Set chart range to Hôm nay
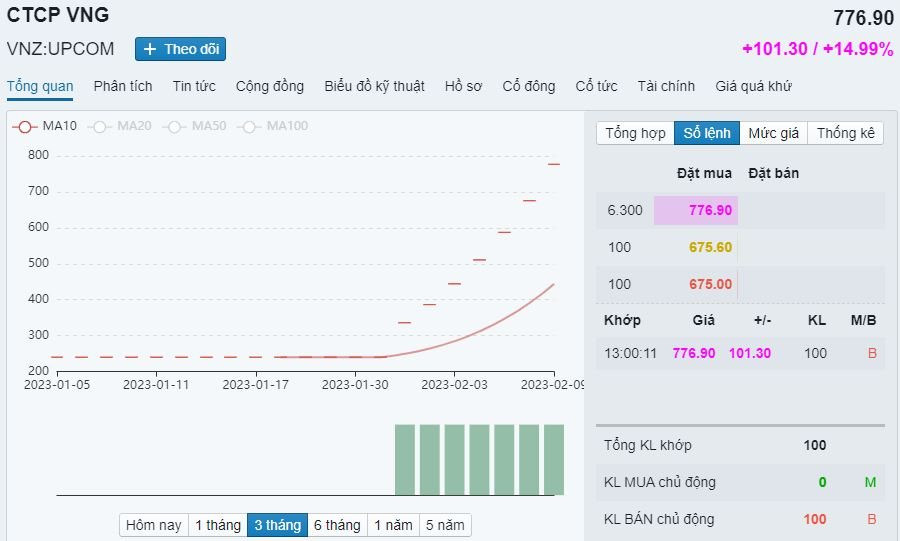Viewport: 900px width, 541px height. pos(154,525)
